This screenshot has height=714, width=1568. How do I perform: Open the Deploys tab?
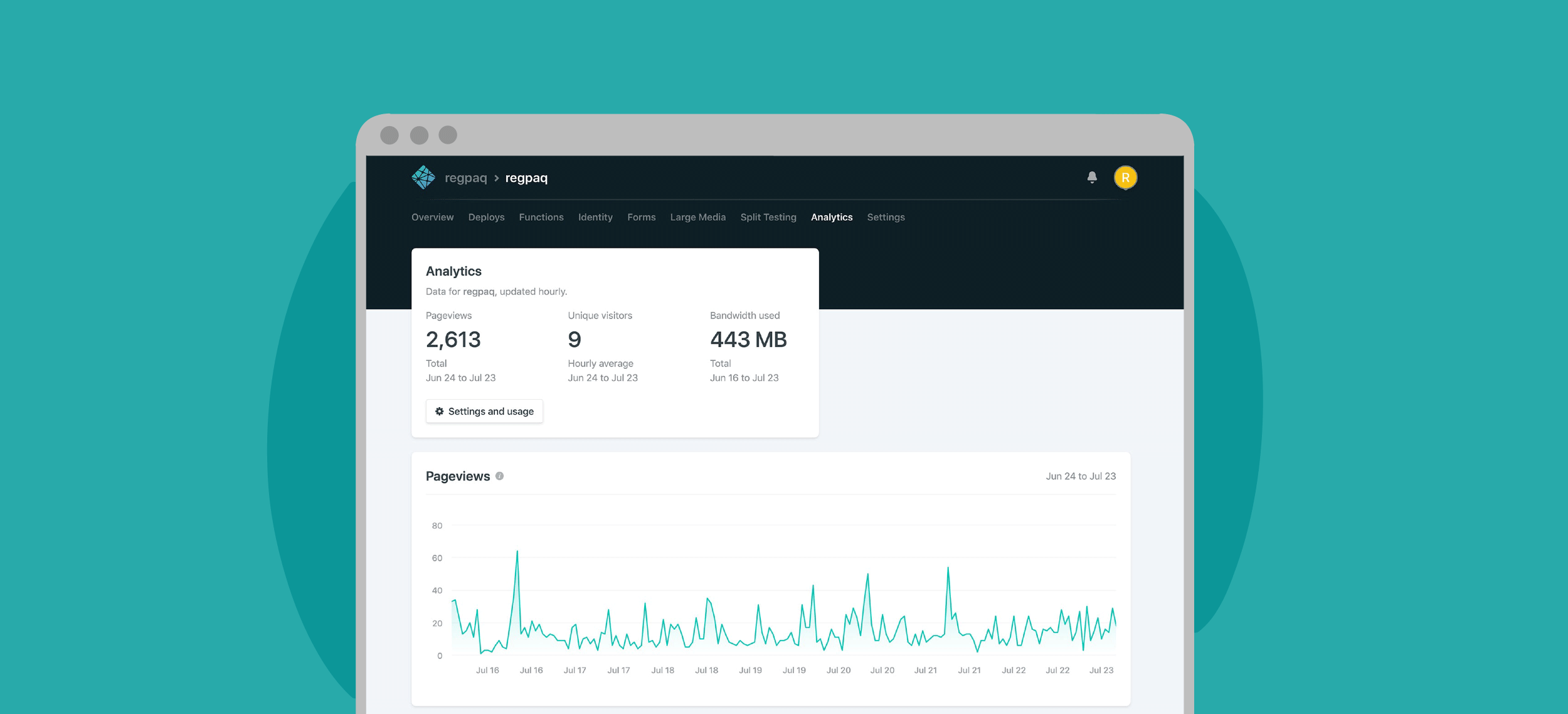coord(486,217)
